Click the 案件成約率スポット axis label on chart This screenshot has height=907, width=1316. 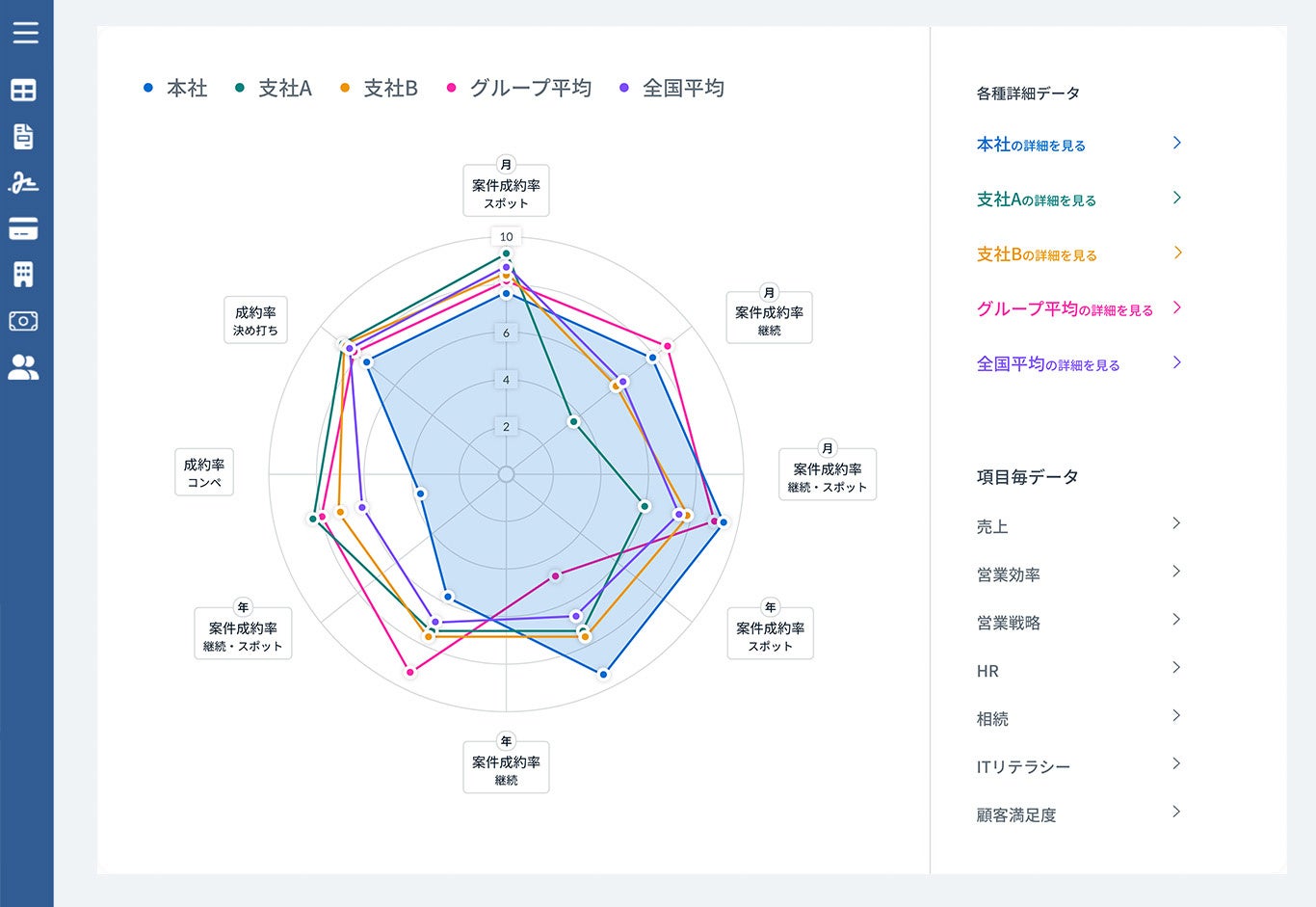coord(506,190)
